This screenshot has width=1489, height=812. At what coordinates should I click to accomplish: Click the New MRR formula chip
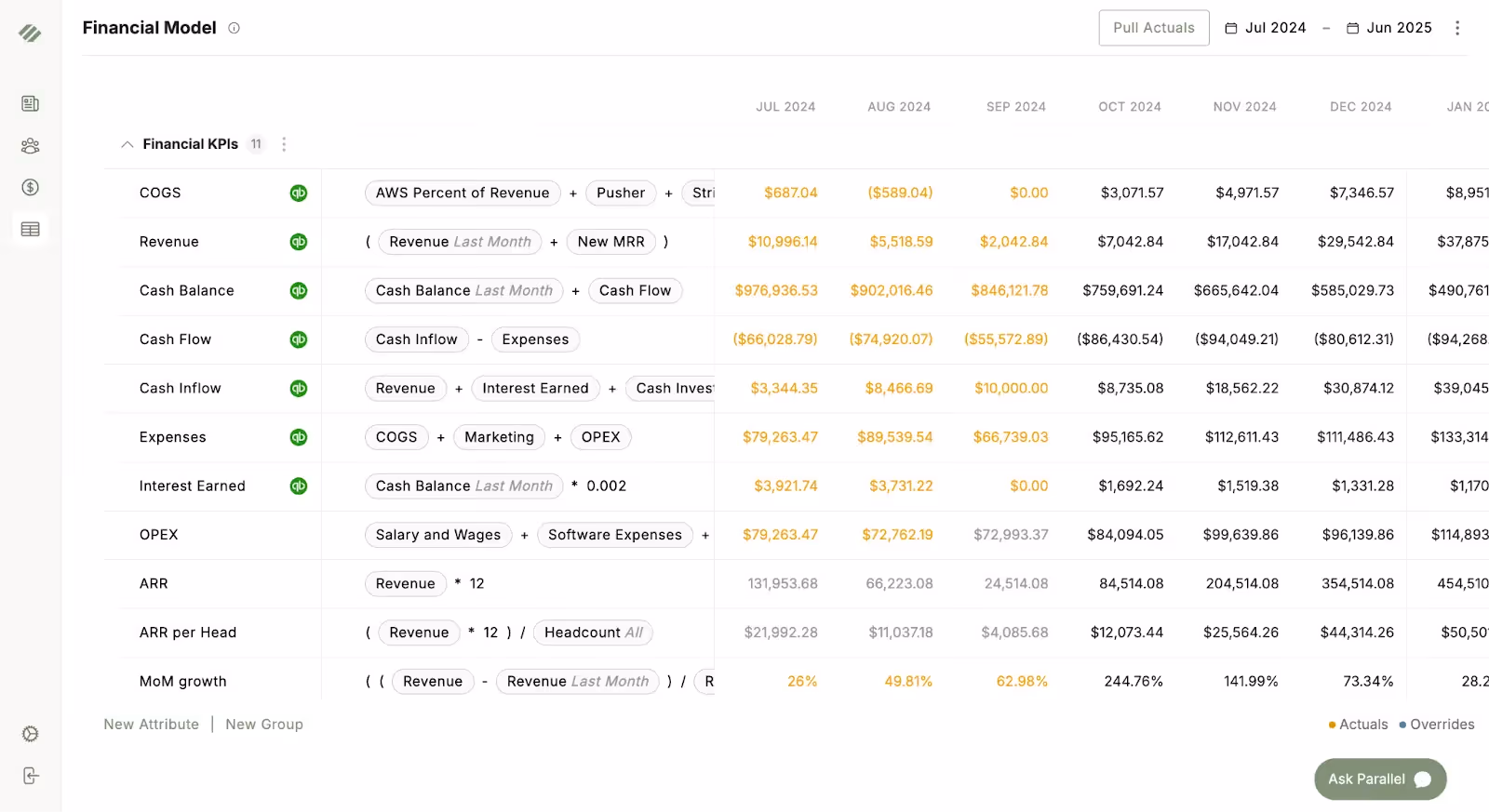(610, 242)
